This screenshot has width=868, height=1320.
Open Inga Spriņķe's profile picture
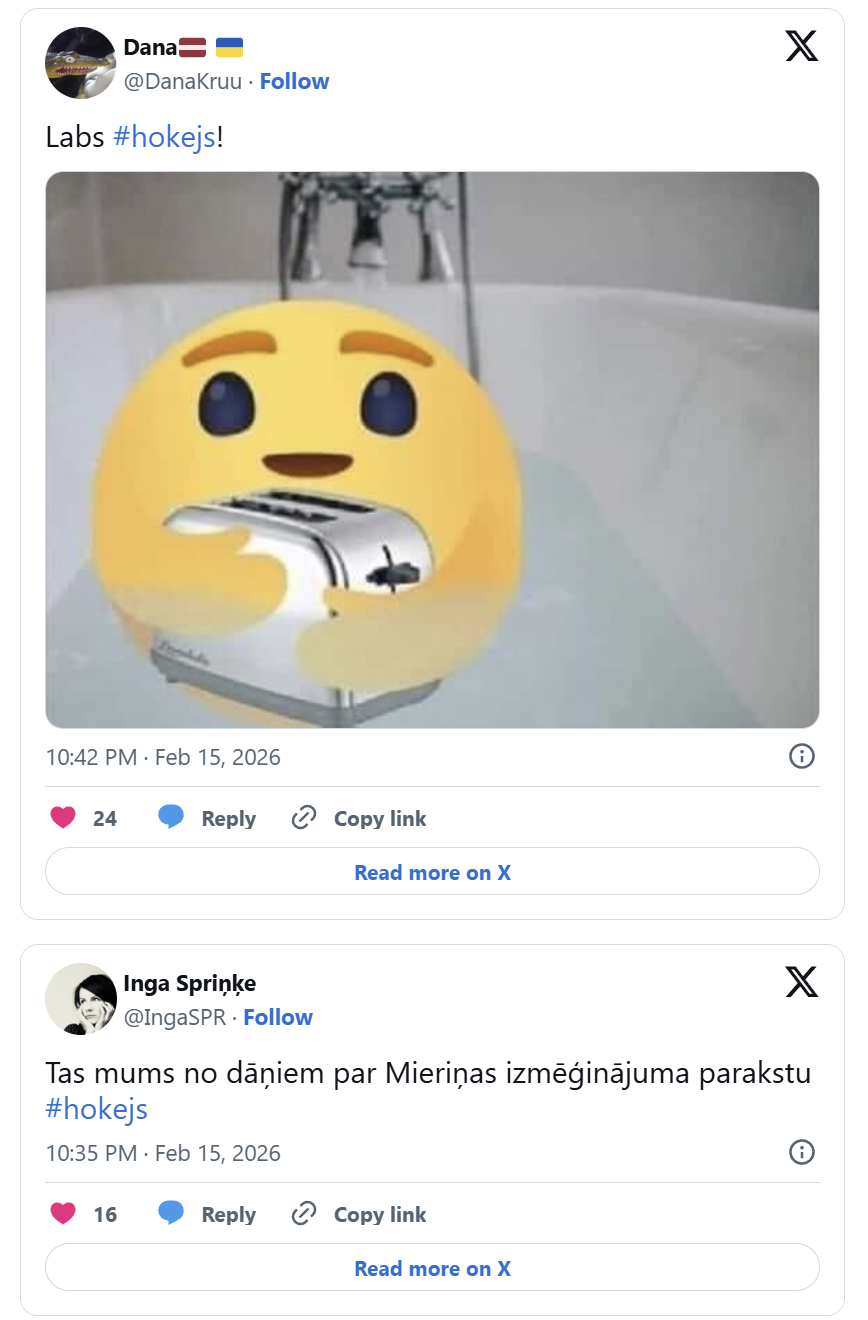coord(81,999)
